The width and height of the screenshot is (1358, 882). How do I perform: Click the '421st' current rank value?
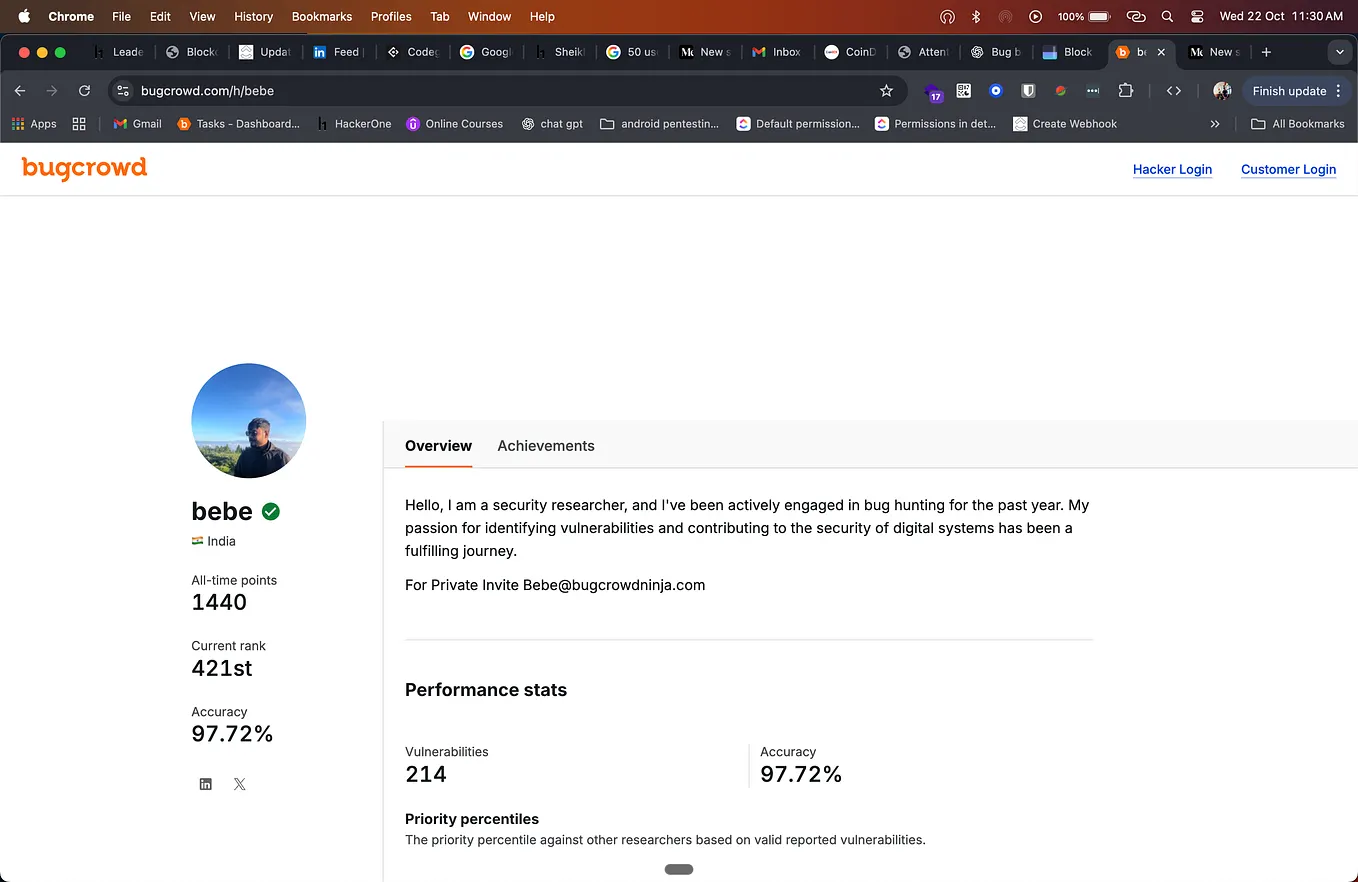[222, 668]
